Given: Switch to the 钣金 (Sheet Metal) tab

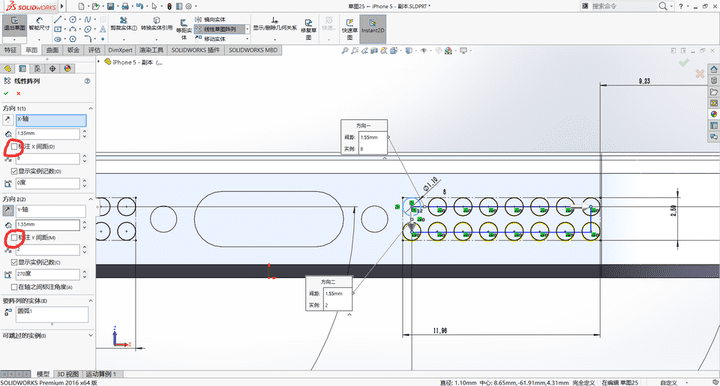Looking at the screenshot, I should [x=73, y=50].
